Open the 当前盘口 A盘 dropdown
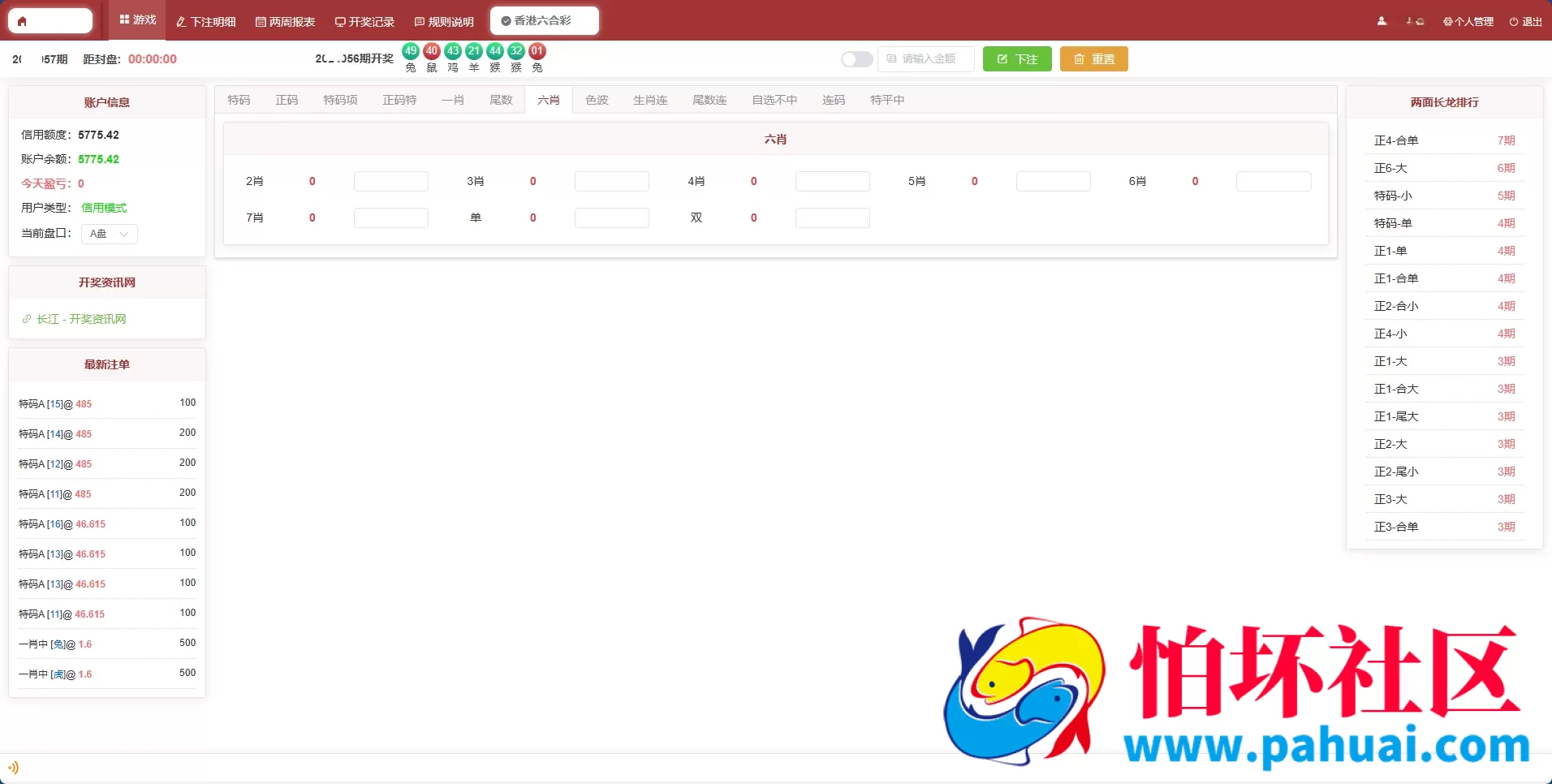 tap(110, 234)
